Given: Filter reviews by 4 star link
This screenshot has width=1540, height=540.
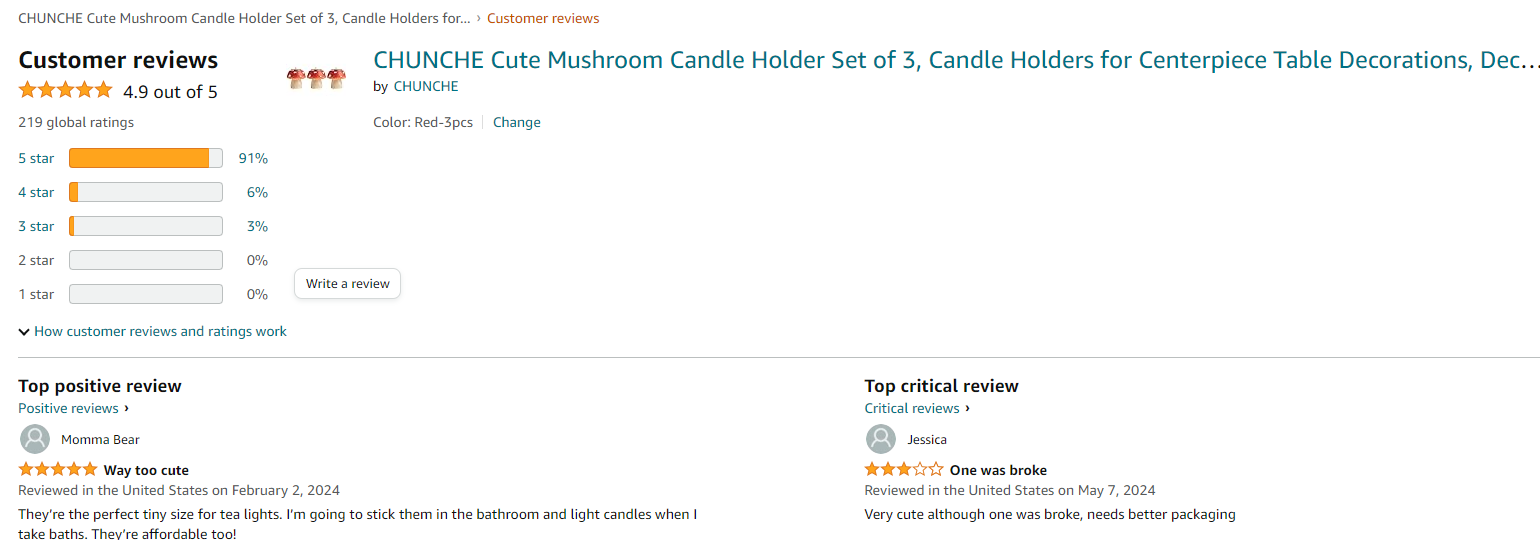Looking at the screenshot, I should 36,192.
